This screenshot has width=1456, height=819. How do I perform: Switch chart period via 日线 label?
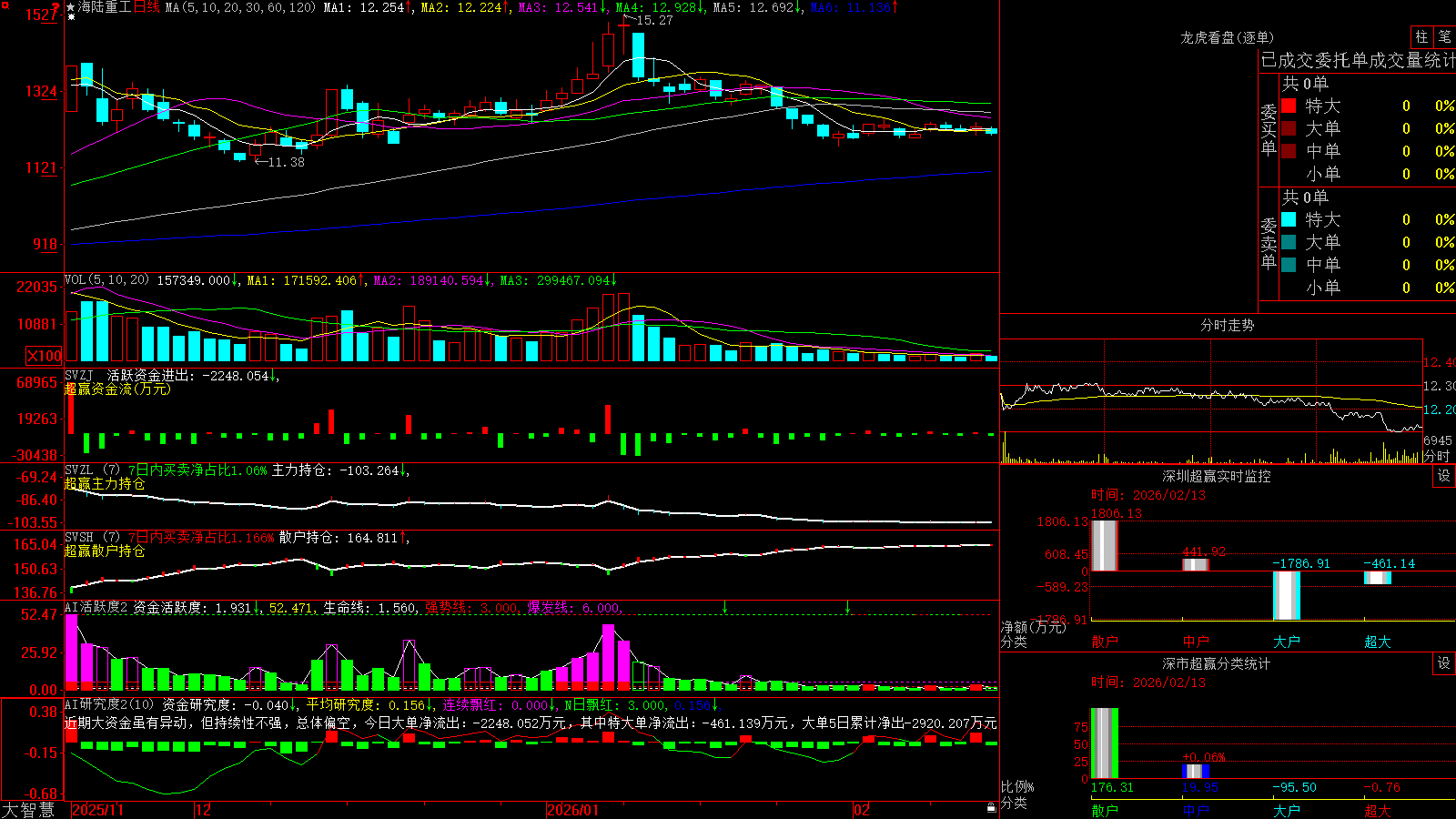[x=147, y=7]
